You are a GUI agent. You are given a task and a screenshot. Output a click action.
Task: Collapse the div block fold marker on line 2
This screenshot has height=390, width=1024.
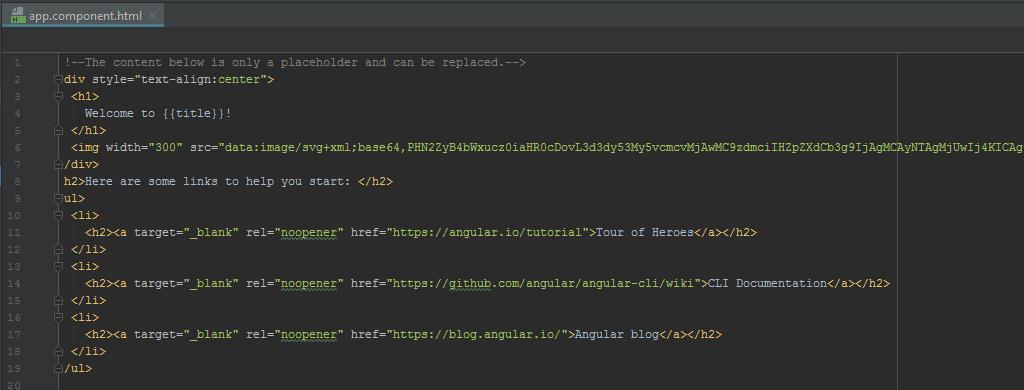58,80
